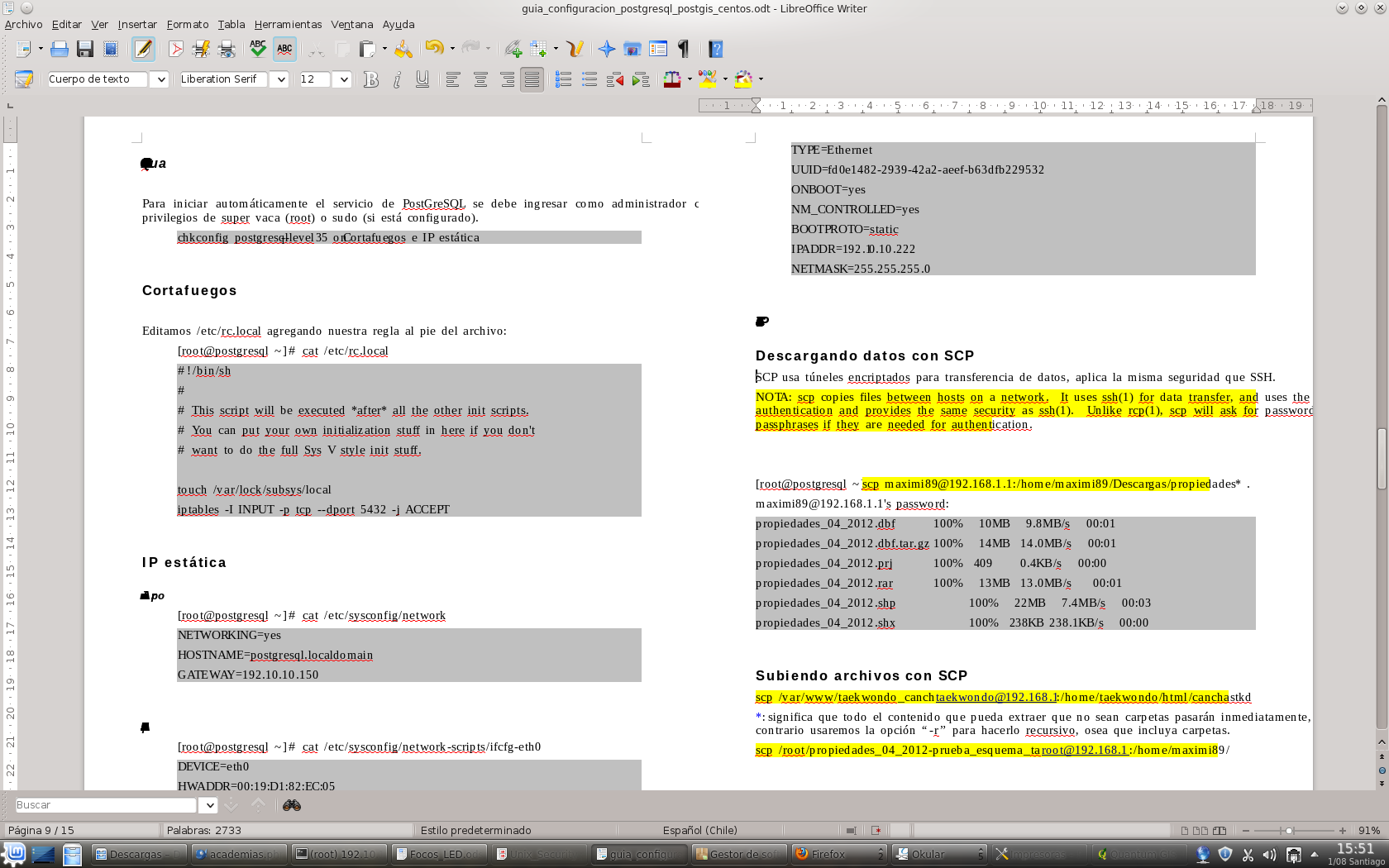
Task: Open the binoculars Find and Replace icon
Action: tap(292, 805)
